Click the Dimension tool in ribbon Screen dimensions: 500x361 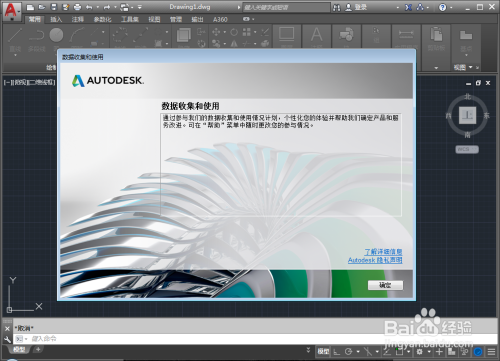tap(406, 34)
